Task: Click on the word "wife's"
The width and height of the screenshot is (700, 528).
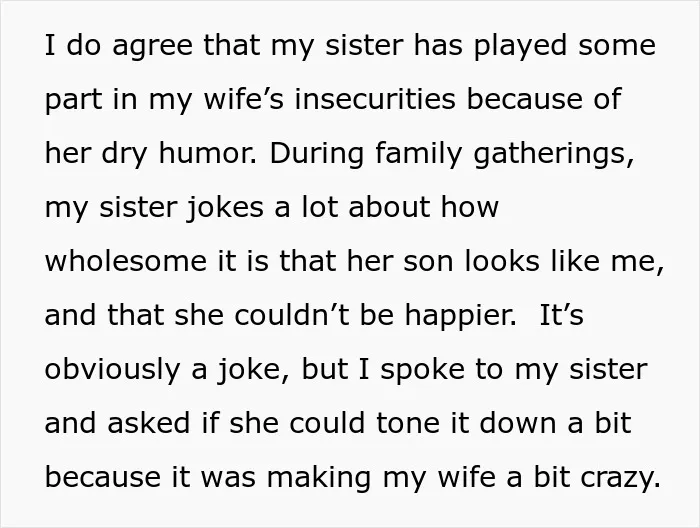Action: pyautogui.click(x=243, y=99)
